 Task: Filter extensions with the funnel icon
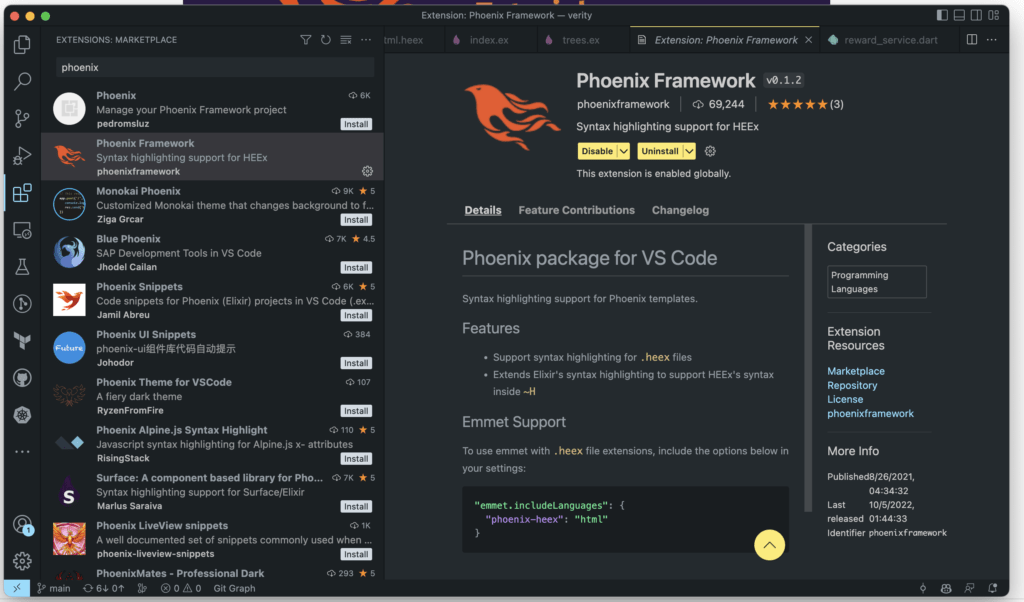coord(305,40)
